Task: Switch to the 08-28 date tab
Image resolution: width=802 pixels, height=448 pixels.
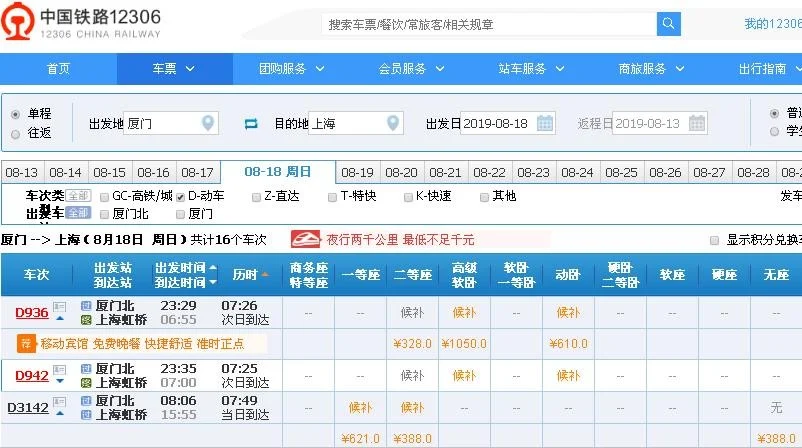Action: 753,172
